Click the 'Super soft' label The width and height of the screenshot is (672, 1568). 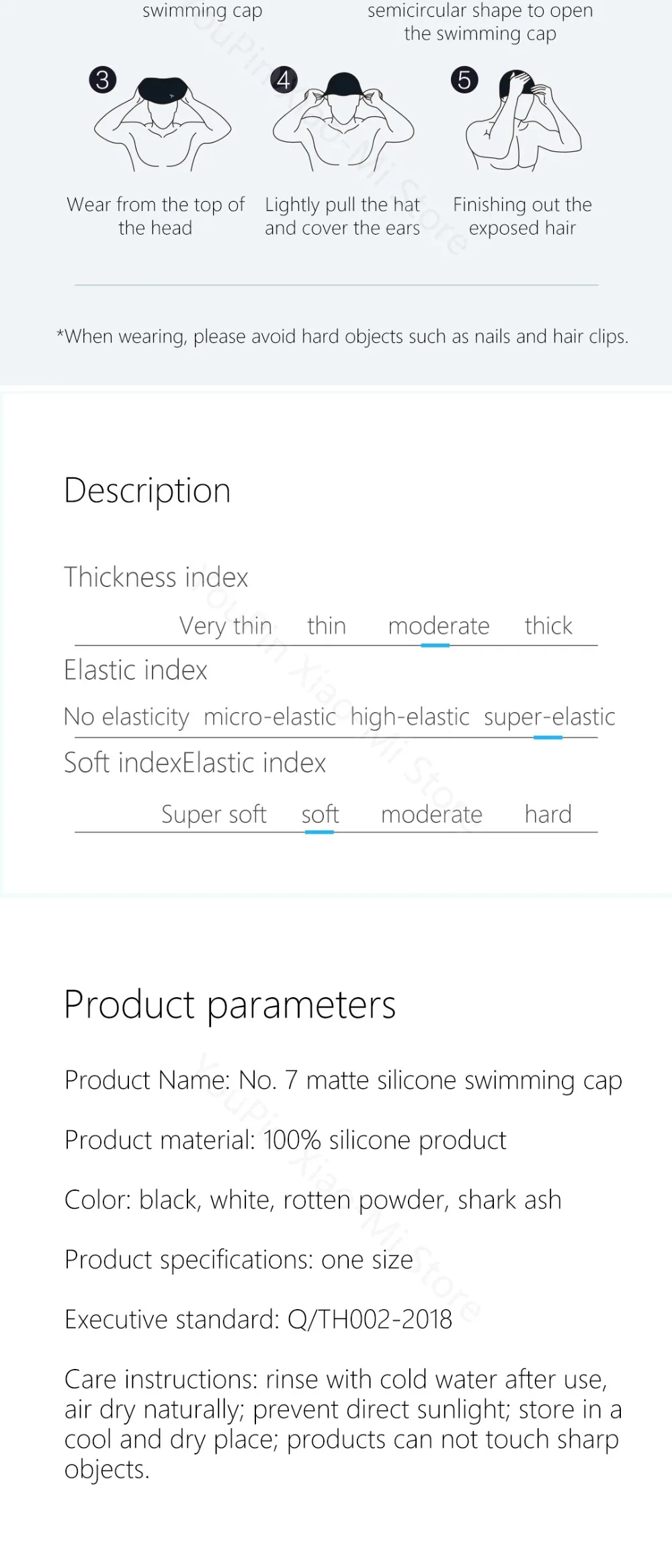214,814
